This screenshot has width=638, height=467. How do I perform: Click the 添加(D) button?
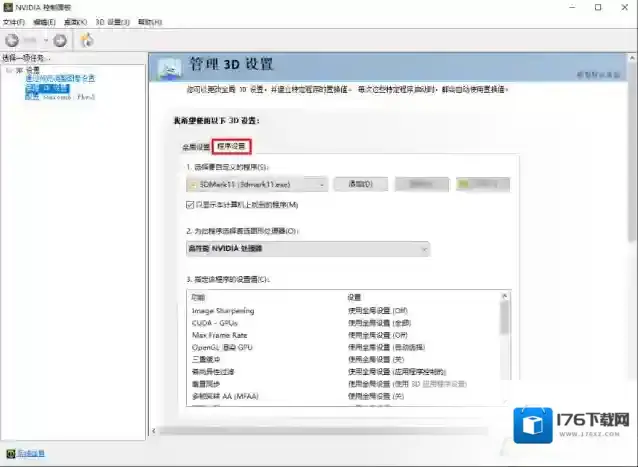point(361,184)
